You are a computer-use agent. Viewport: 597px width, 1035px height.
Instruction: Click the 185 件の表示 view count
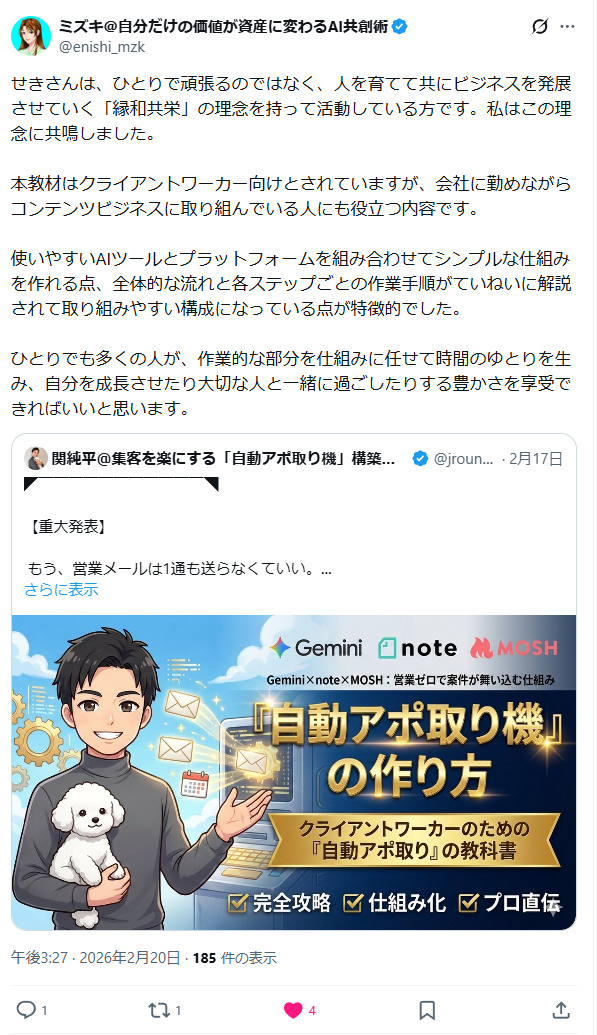[234, 958]
